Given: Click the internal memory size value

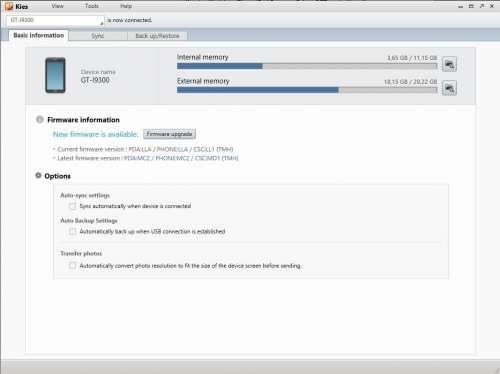Looking at the screenshot, I should [x=412, y=58].
